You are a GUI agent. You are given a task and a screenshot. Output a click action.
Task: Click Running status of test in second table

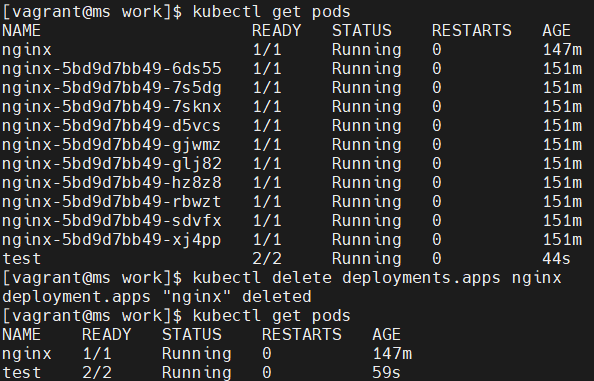197,373
